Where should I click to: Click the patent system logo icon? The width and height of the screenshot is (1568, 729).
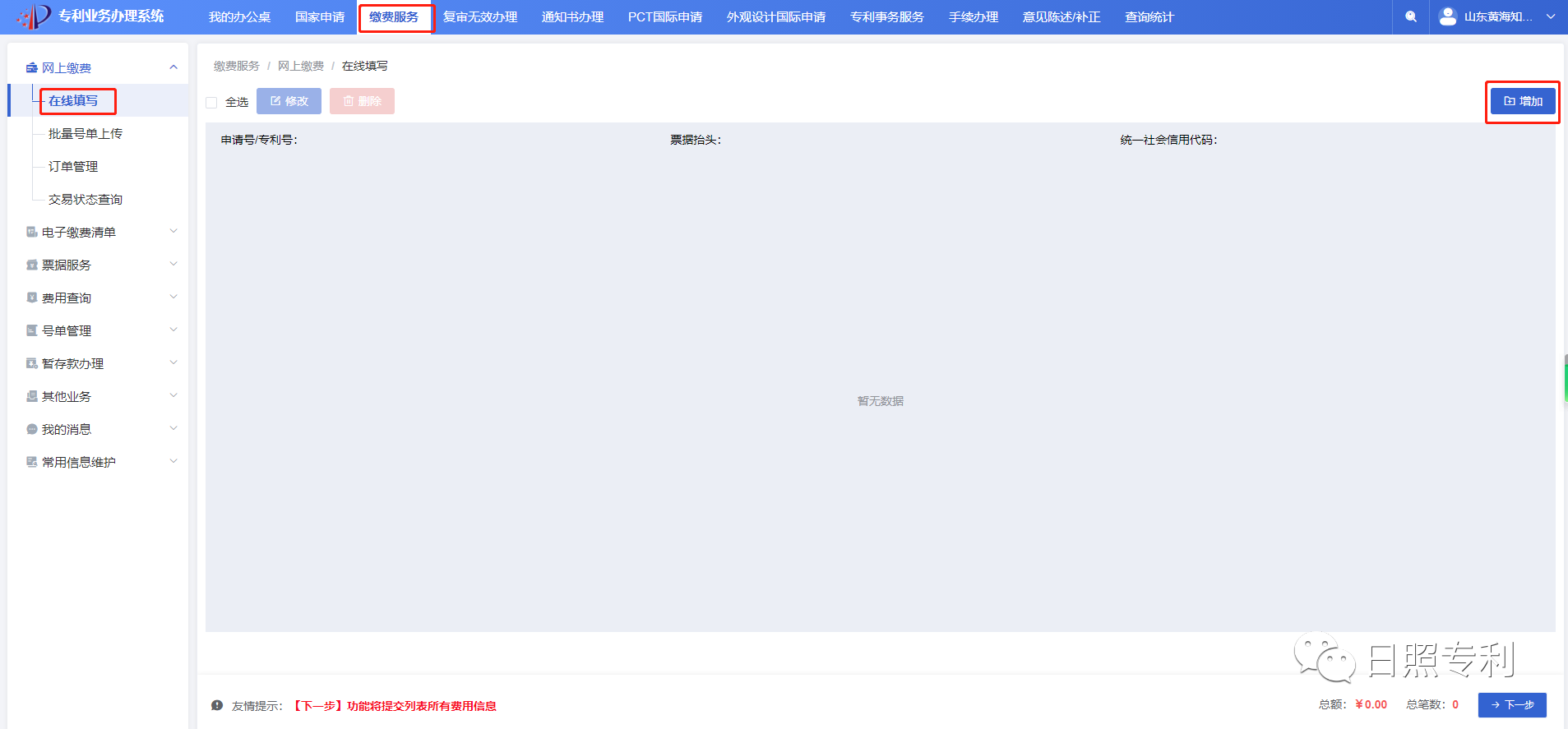pyautogui.click(x=35, y=16)
